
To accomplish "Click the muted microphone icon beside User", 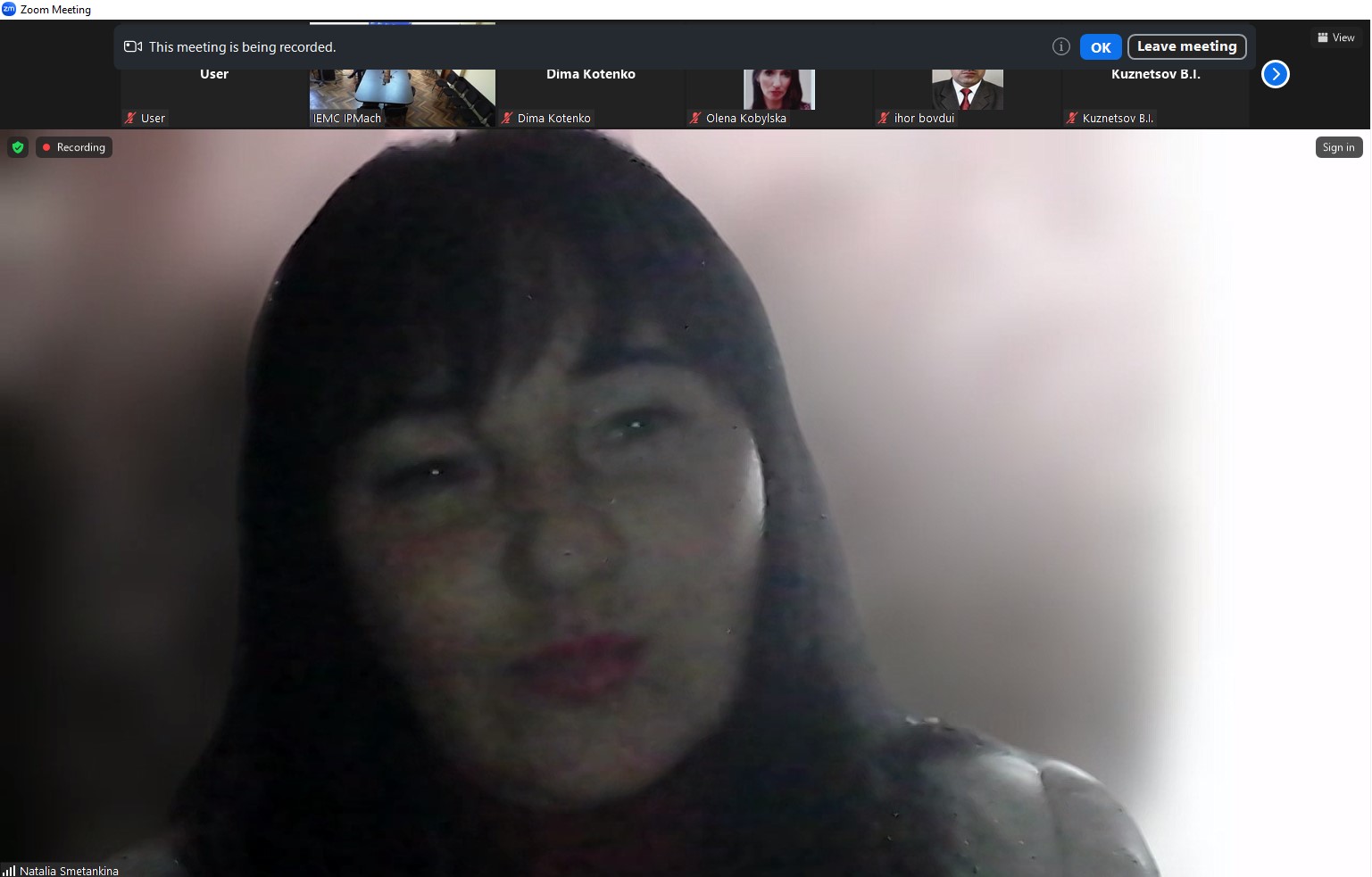I will (130, 118).
